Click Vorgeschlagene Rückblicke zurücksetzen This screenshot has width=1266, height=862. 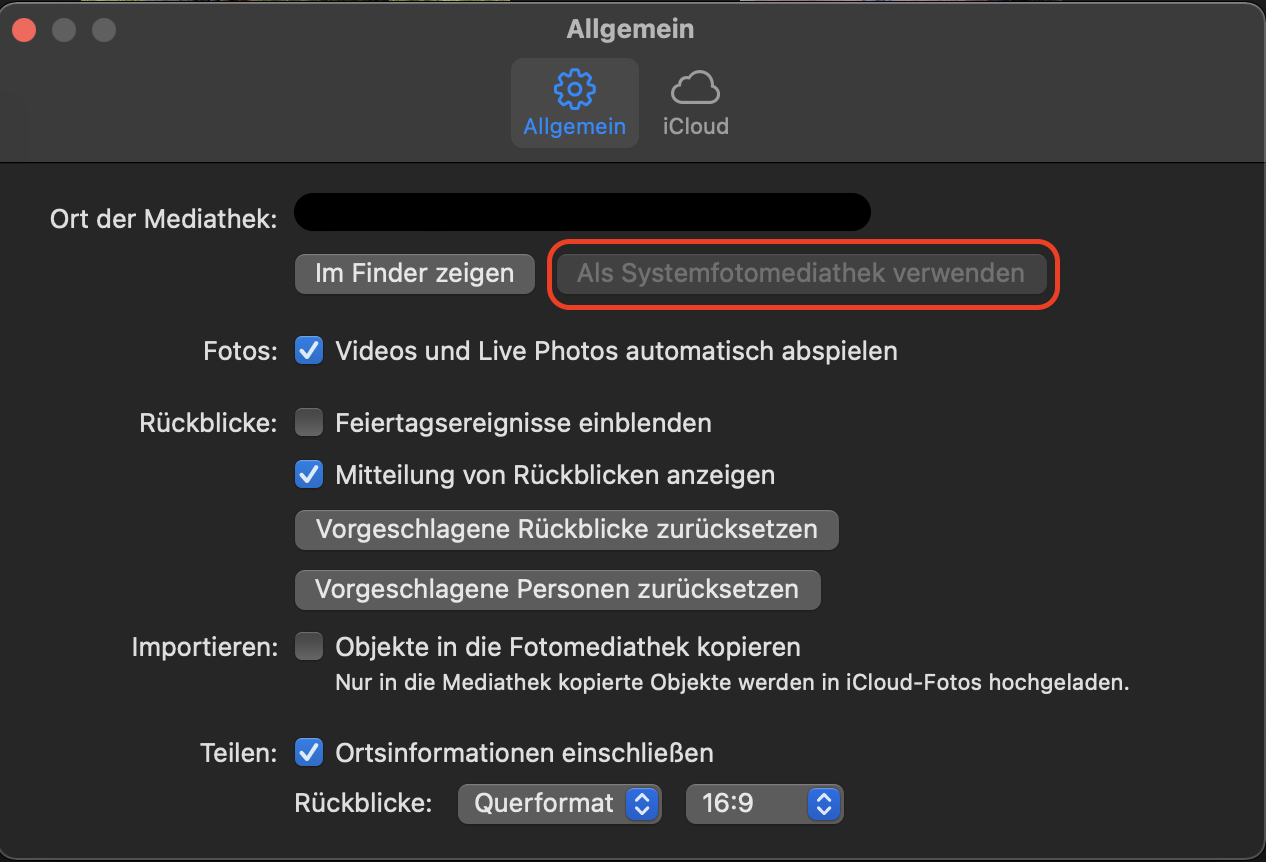coord(566,529)
